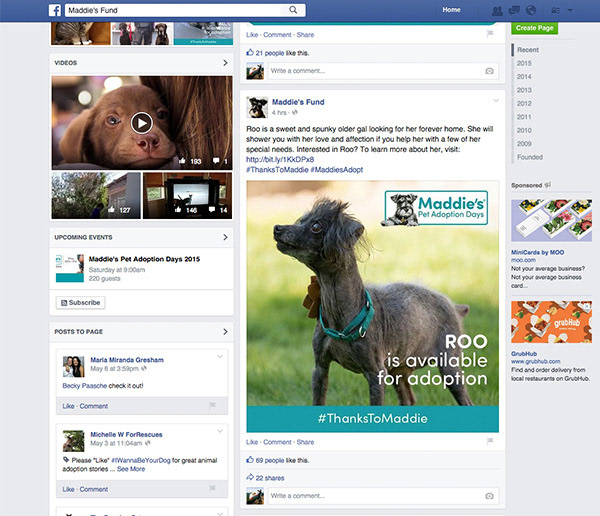Comment link on Roo adoption post

point(277,442)
